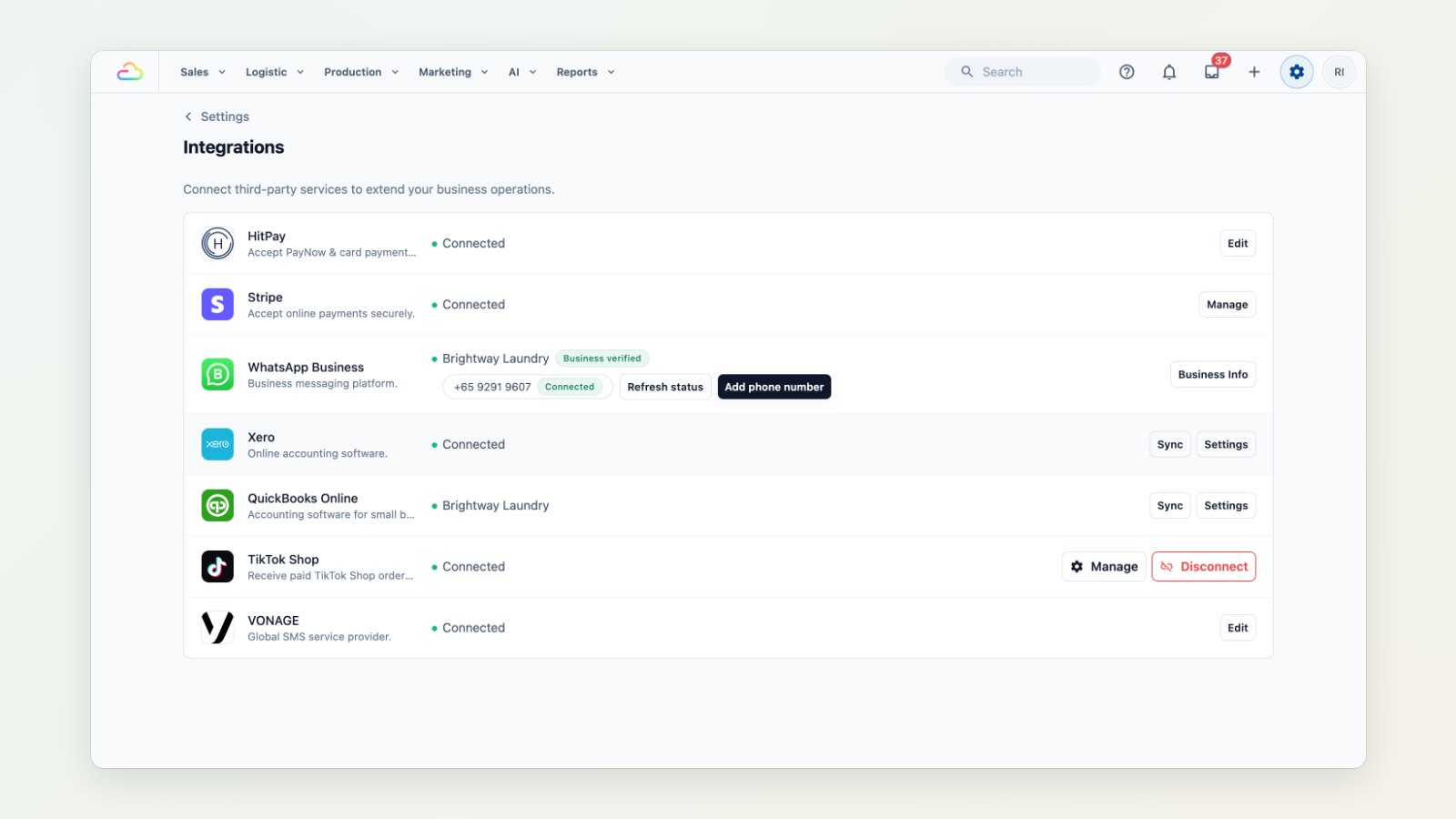Open Settings for Xero

1226,444
